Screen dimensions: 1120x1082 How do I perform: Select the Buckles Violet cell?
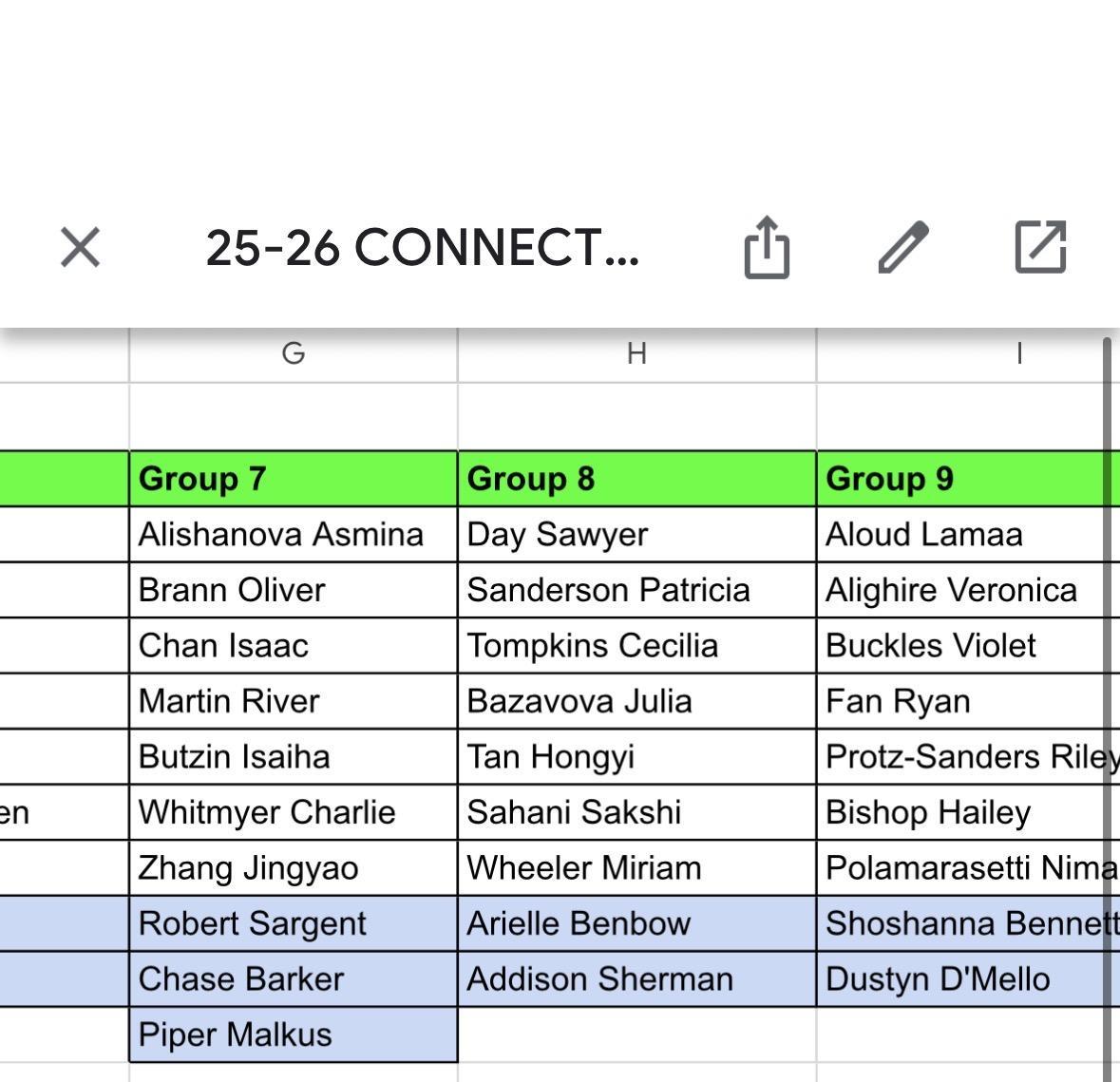(x=959, y=646)
